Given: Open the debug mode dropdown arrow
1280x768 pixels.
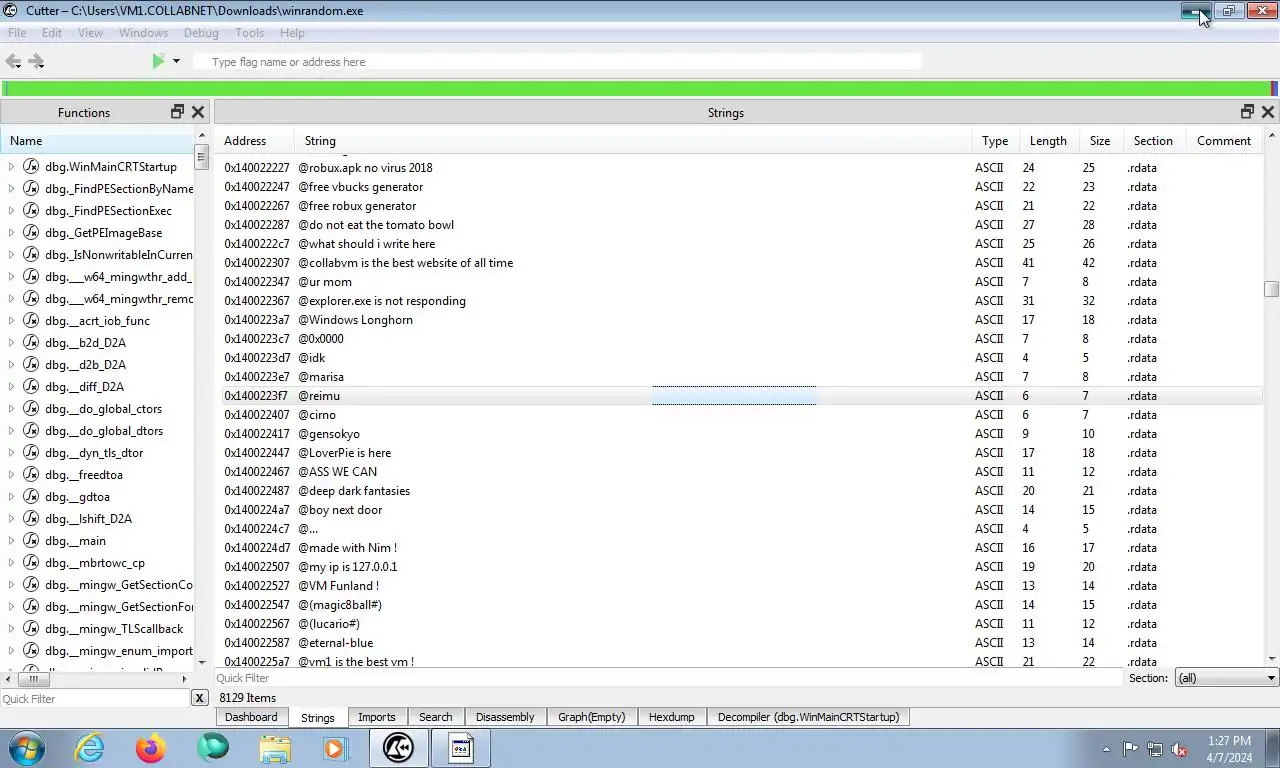Looking at the screenshot, I should [176, 61].
